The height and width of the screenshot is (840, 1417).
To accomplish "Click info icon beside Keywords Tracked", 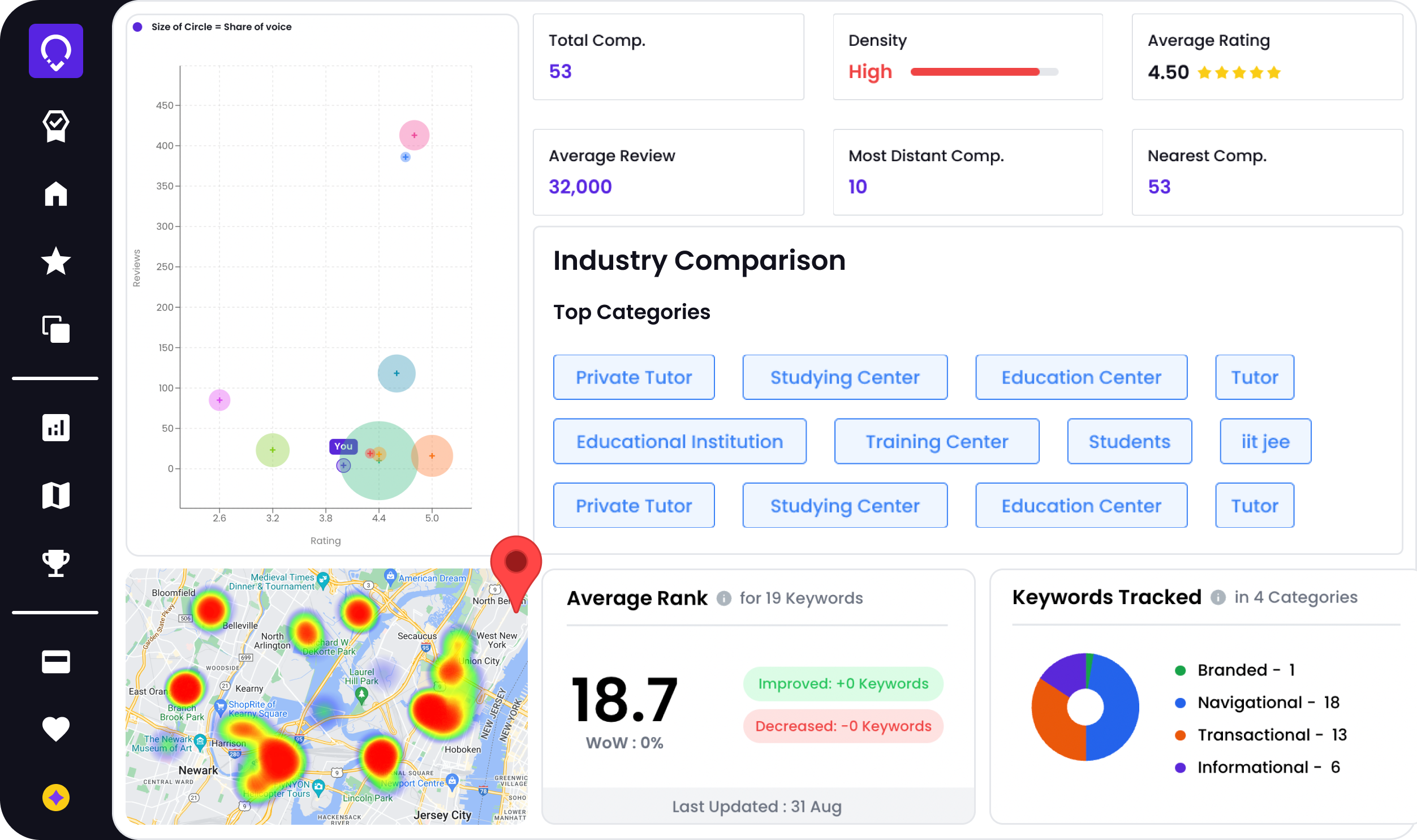I will (1218, 597).
